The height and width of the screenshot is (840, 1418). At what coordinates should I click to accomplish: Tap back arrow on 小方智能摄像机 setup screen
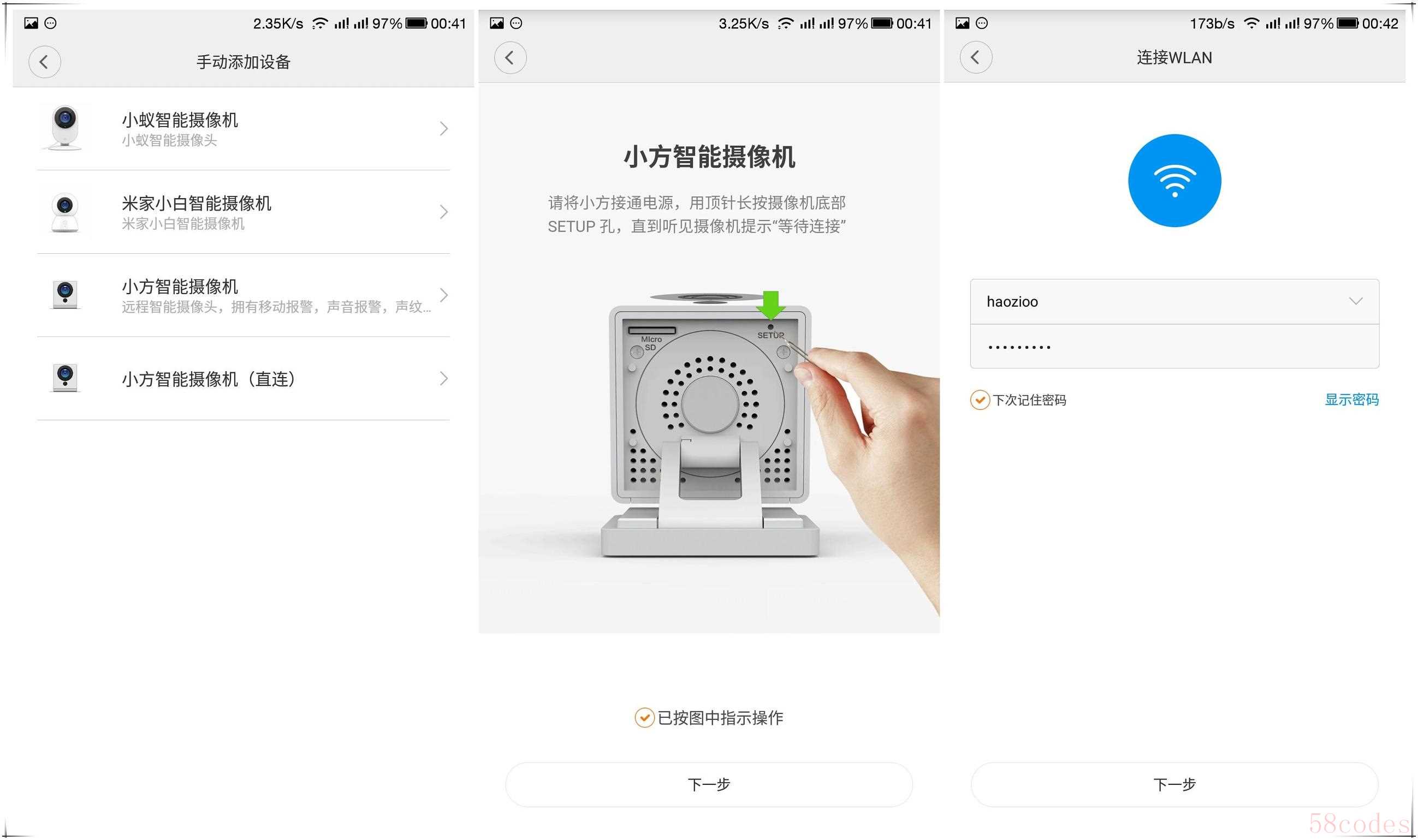tap(510, 57)
